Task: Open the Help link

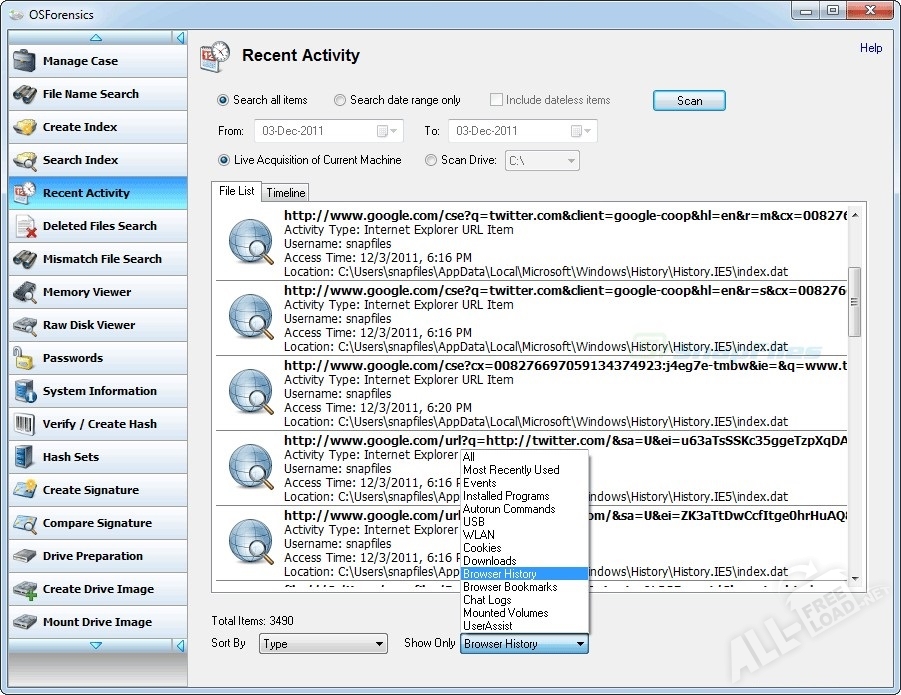Action: (x=871, y=48)
